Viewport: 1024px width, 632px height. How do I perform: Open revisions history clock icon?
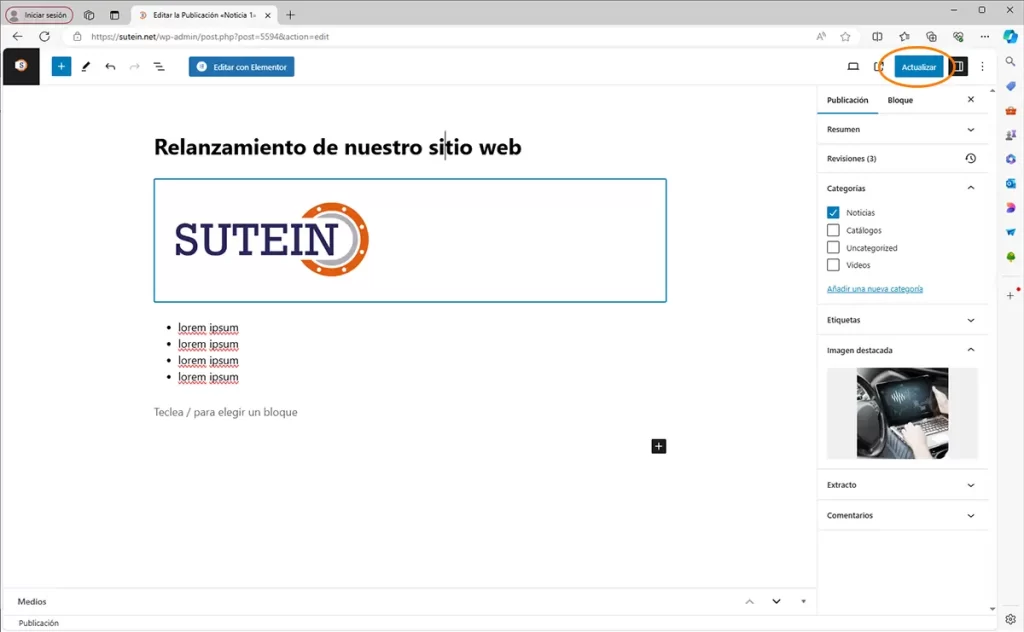pos(970,159)
